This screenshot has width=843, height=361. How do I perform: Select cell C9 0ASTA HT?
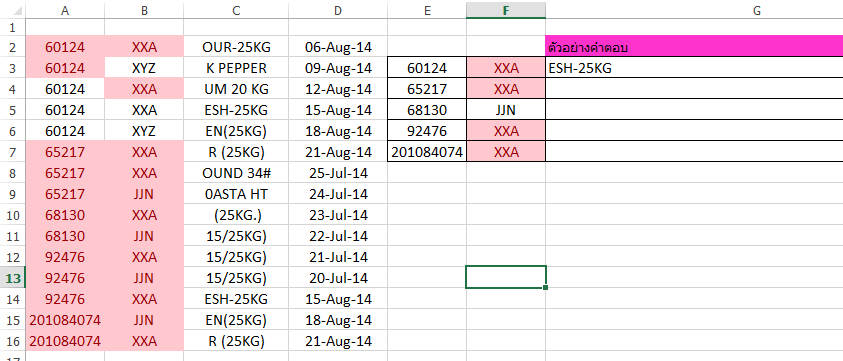point(236,194)
